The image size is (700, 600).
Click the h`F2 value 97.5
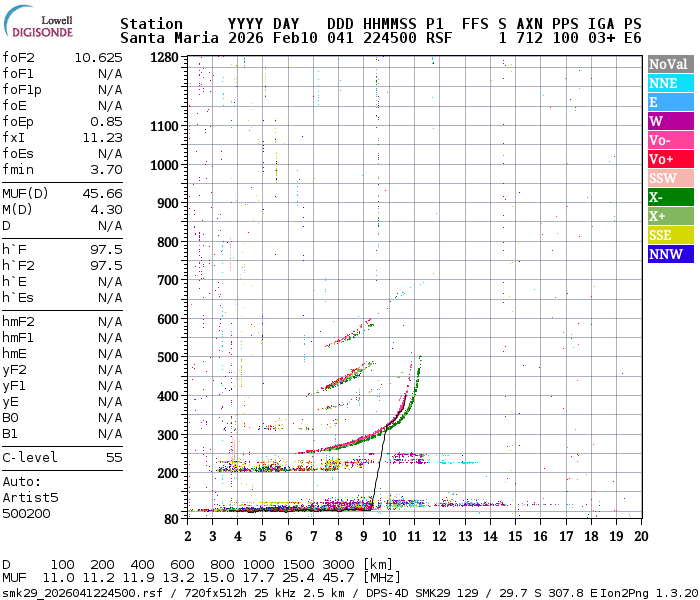pos(106,266)
